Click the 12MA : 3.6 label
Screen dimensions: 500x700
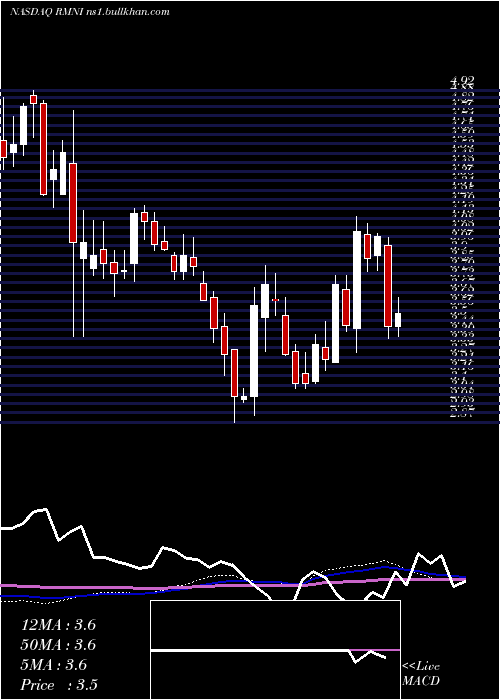tap(58, 625)
